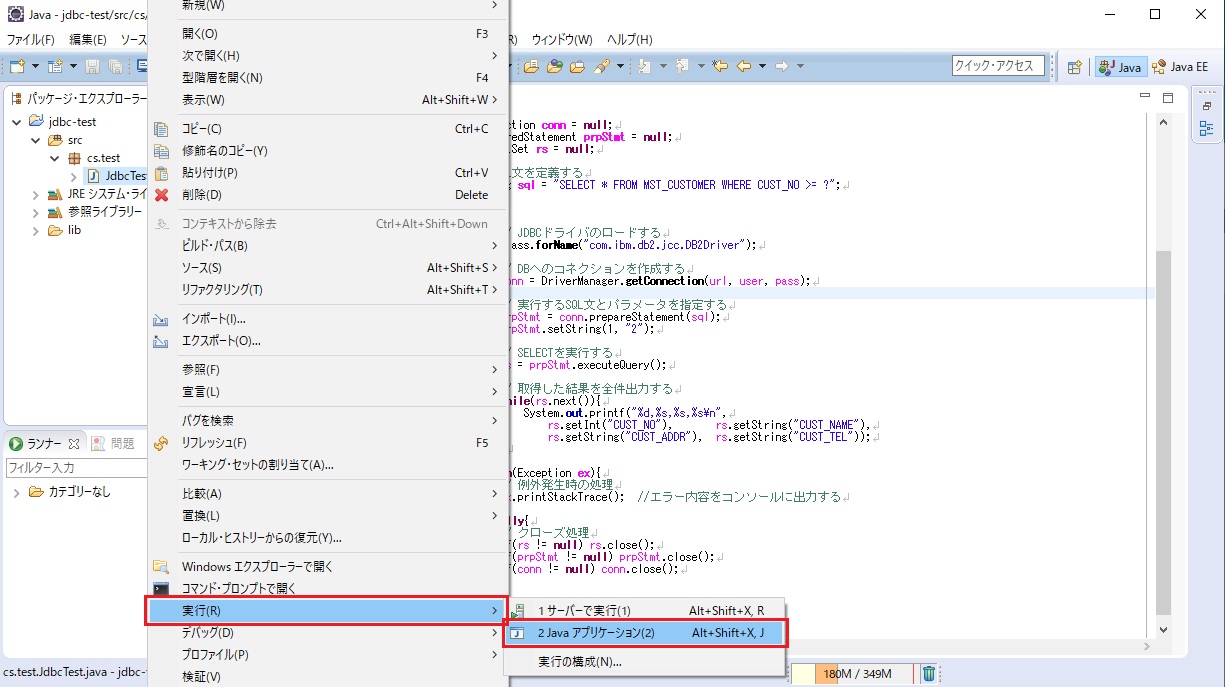The height and width of the screenshot is (687, 1225).
Task: Expand the 'カテゴリーなし' category node
Action: click(x=16, y=492)
